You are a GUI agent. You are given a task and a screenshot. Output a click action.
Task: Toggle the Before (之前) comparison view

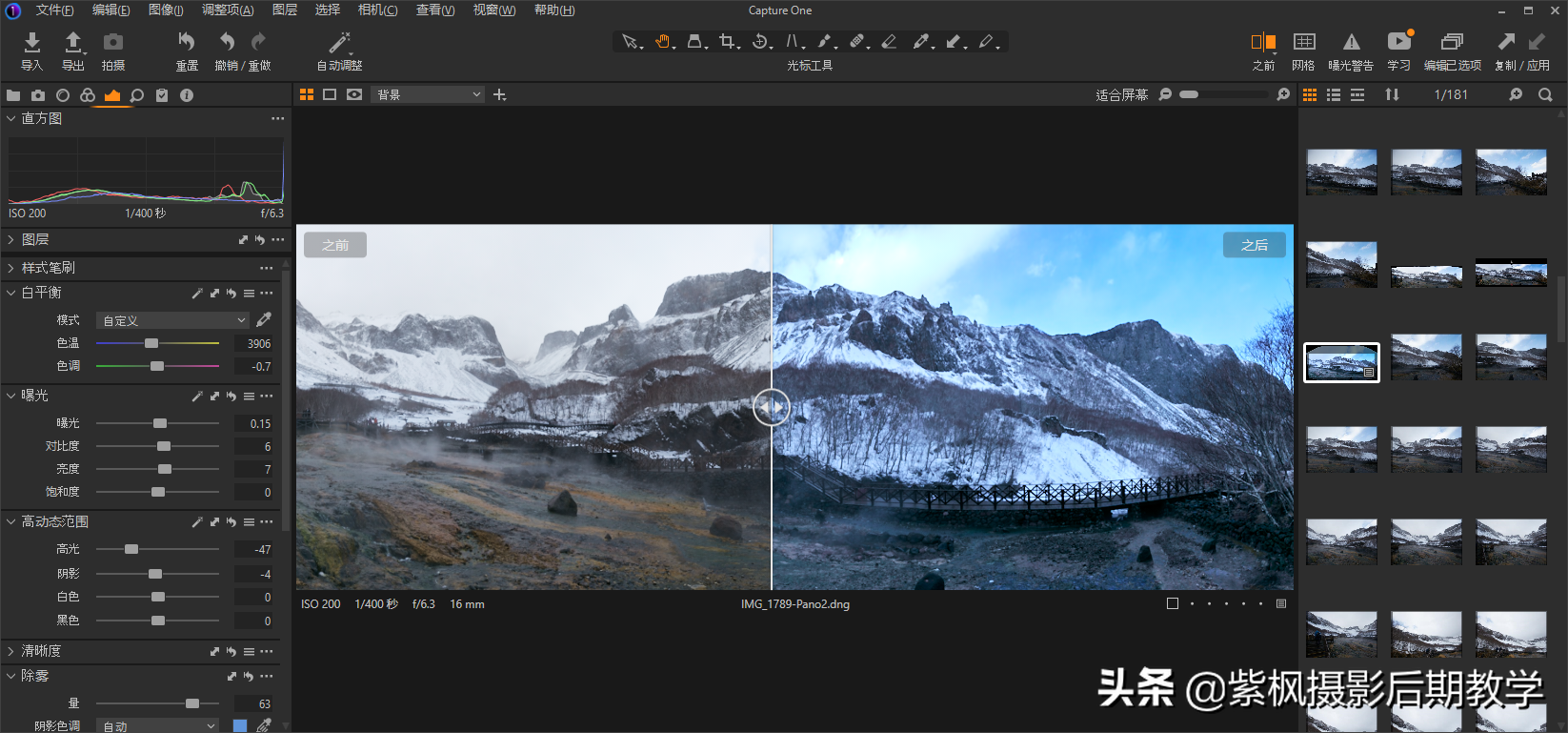pos(1263,43)
